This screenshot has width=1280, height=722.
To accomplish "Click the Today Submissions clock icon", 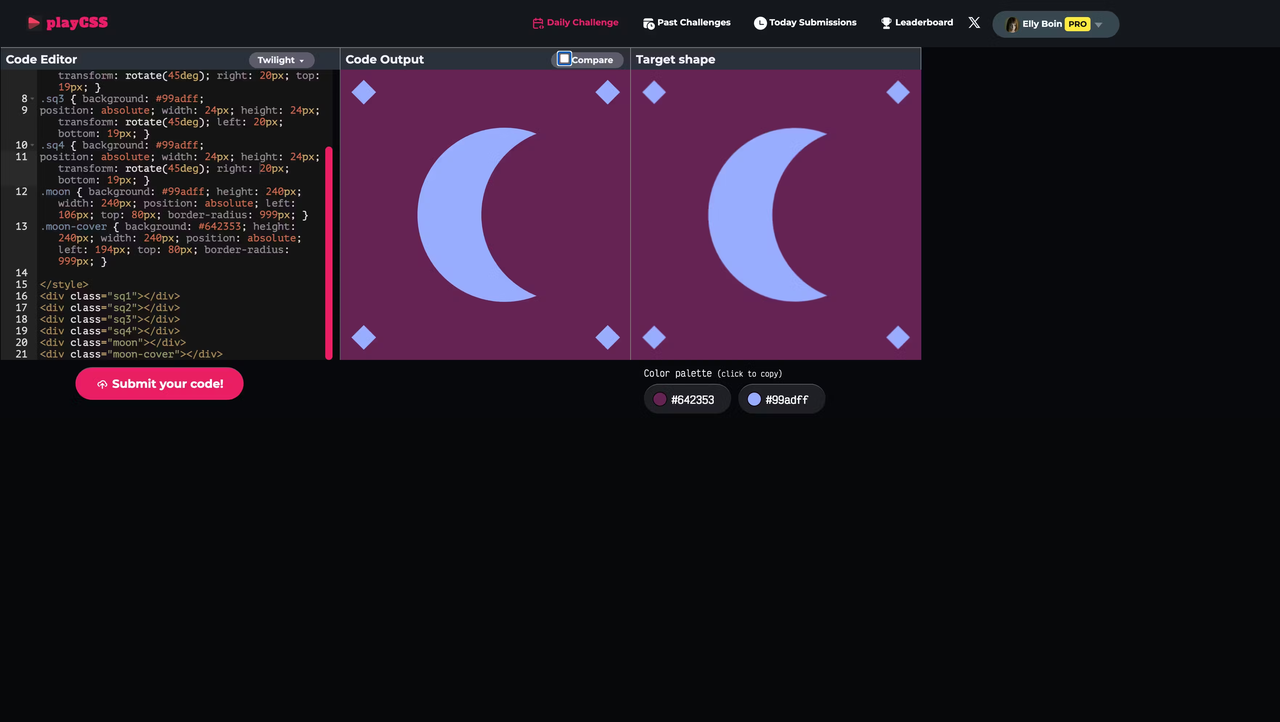I will (x=760, y=22).
